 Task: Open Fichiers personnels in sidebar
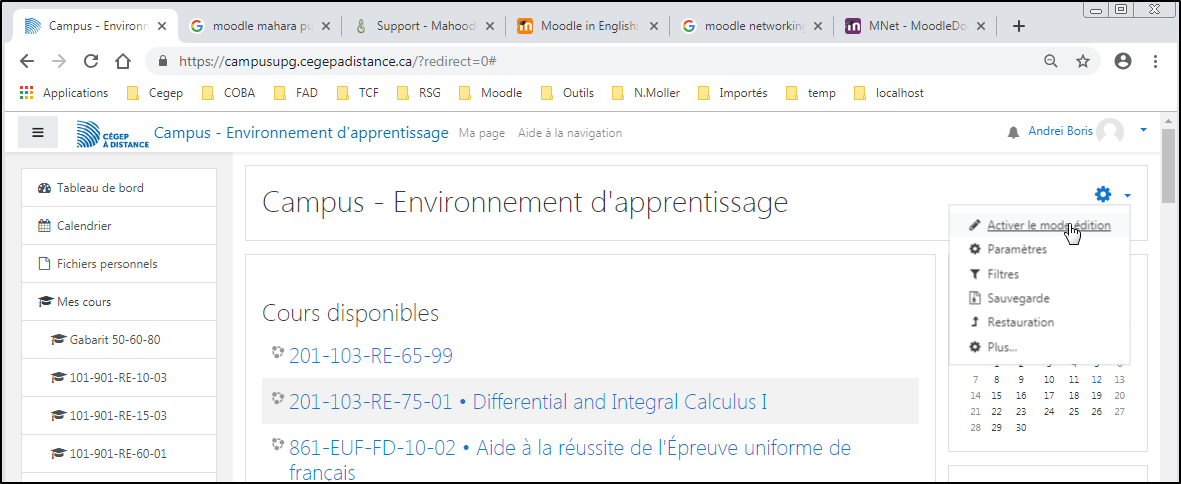(106, 264)
